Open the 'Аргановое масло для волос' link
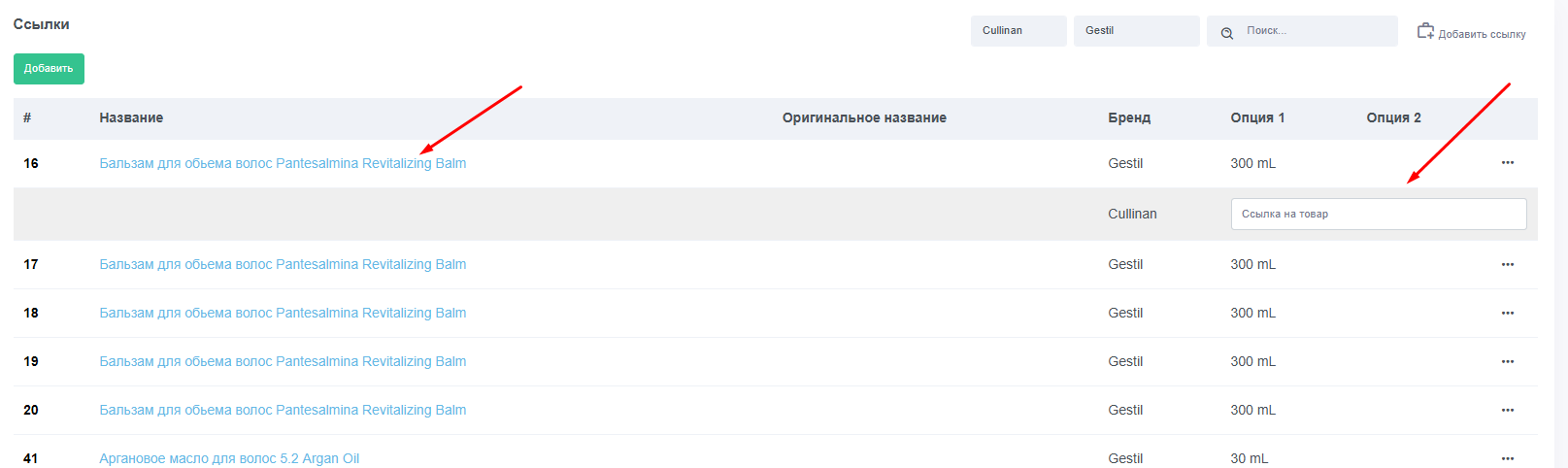 [229, 458]
